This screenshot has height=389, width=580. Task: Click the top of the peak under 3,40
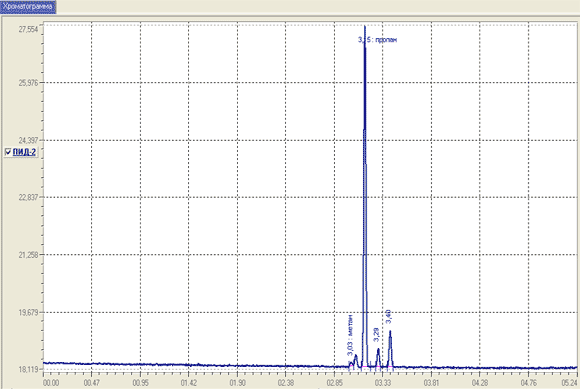[x=390, y=332]
